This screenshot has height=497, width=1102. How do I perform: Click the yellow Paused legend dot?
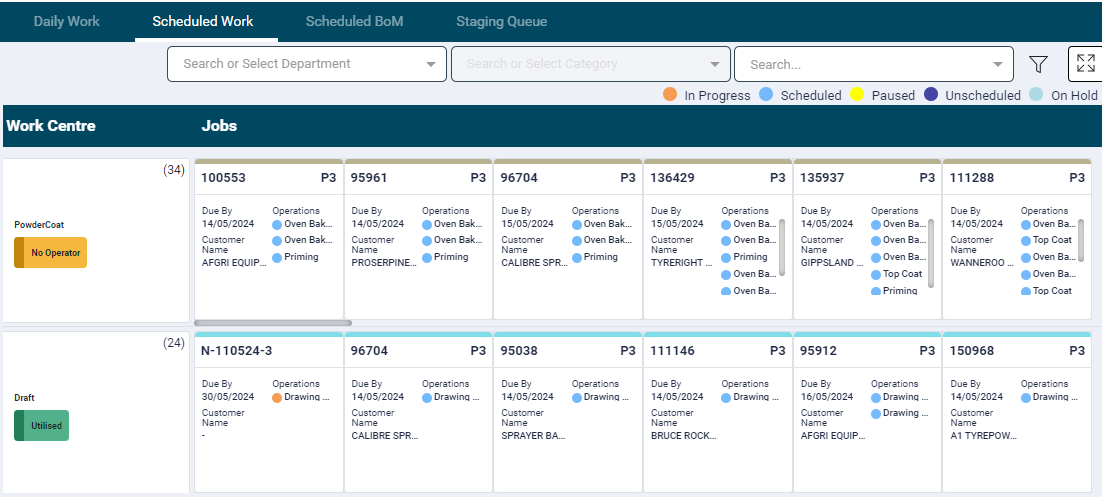tap(857, 95)
